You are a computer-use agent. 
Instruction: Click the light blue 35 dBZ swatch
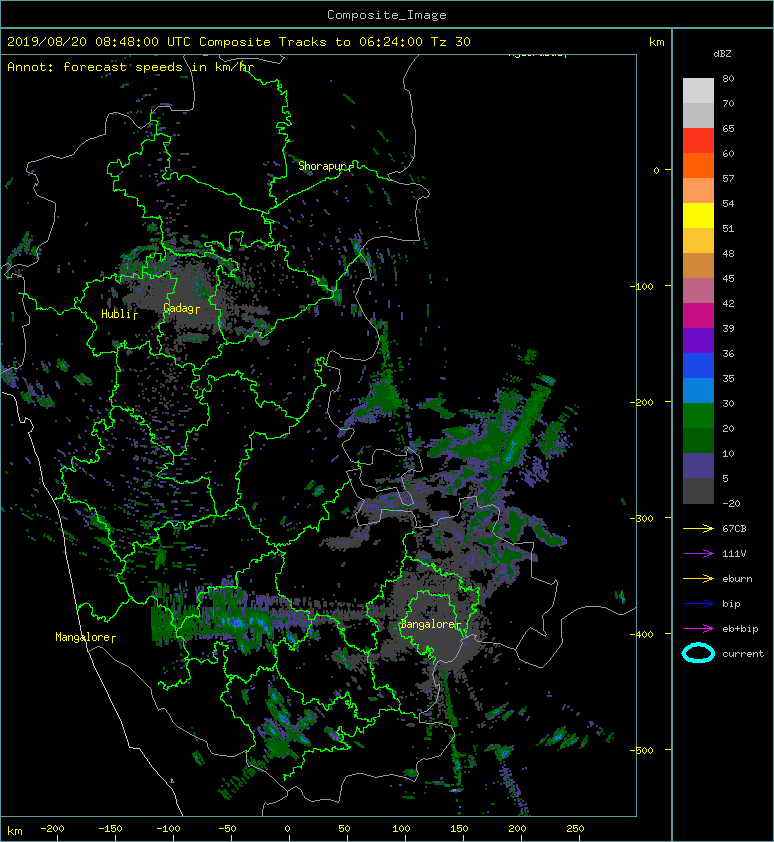point(698,390)
